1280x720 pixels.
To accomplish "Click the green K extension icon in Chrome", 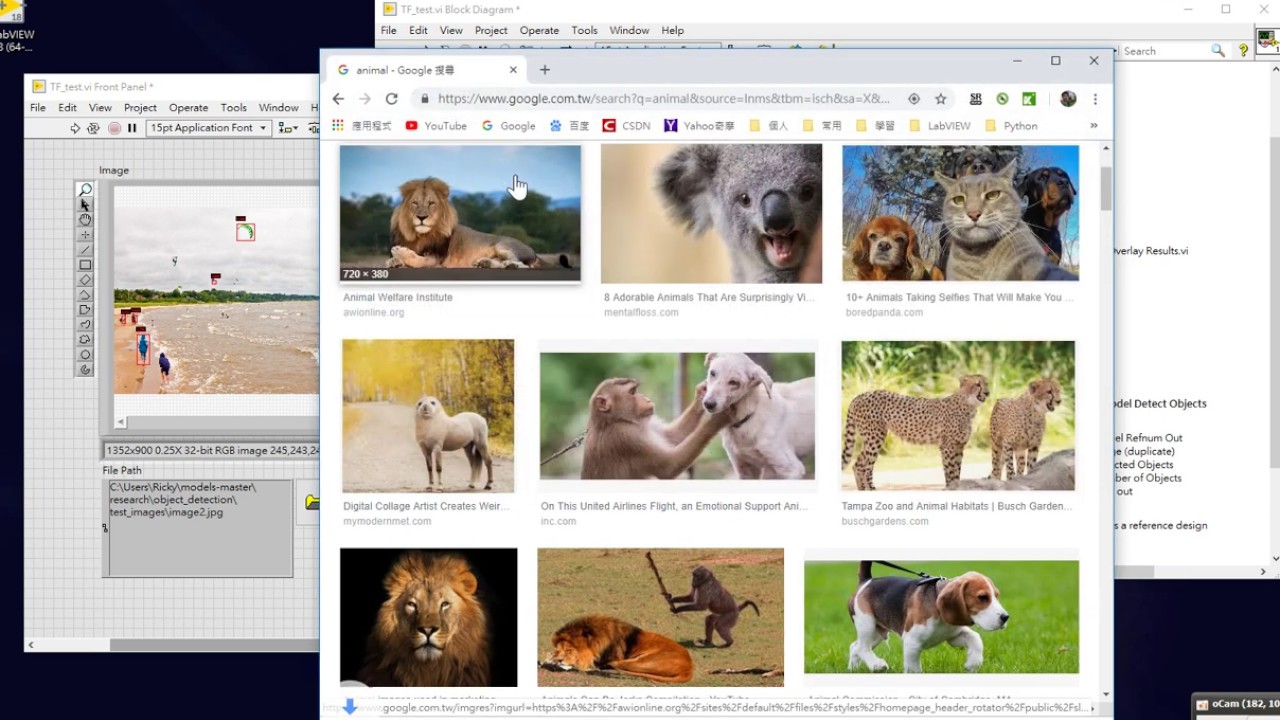I will [1028, 99].
